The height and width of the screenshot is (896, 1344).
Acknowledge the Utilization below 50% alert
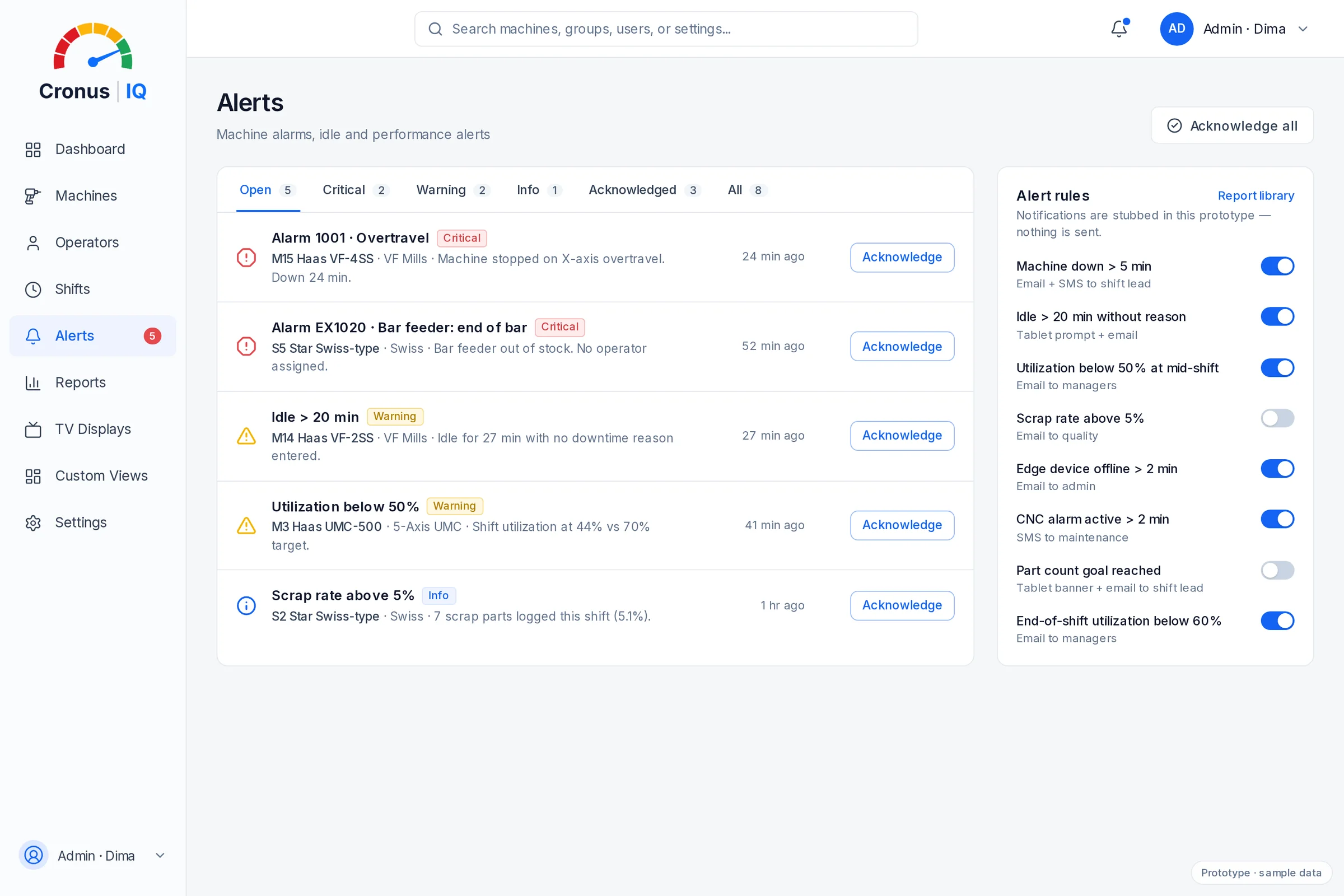[902, 525]
